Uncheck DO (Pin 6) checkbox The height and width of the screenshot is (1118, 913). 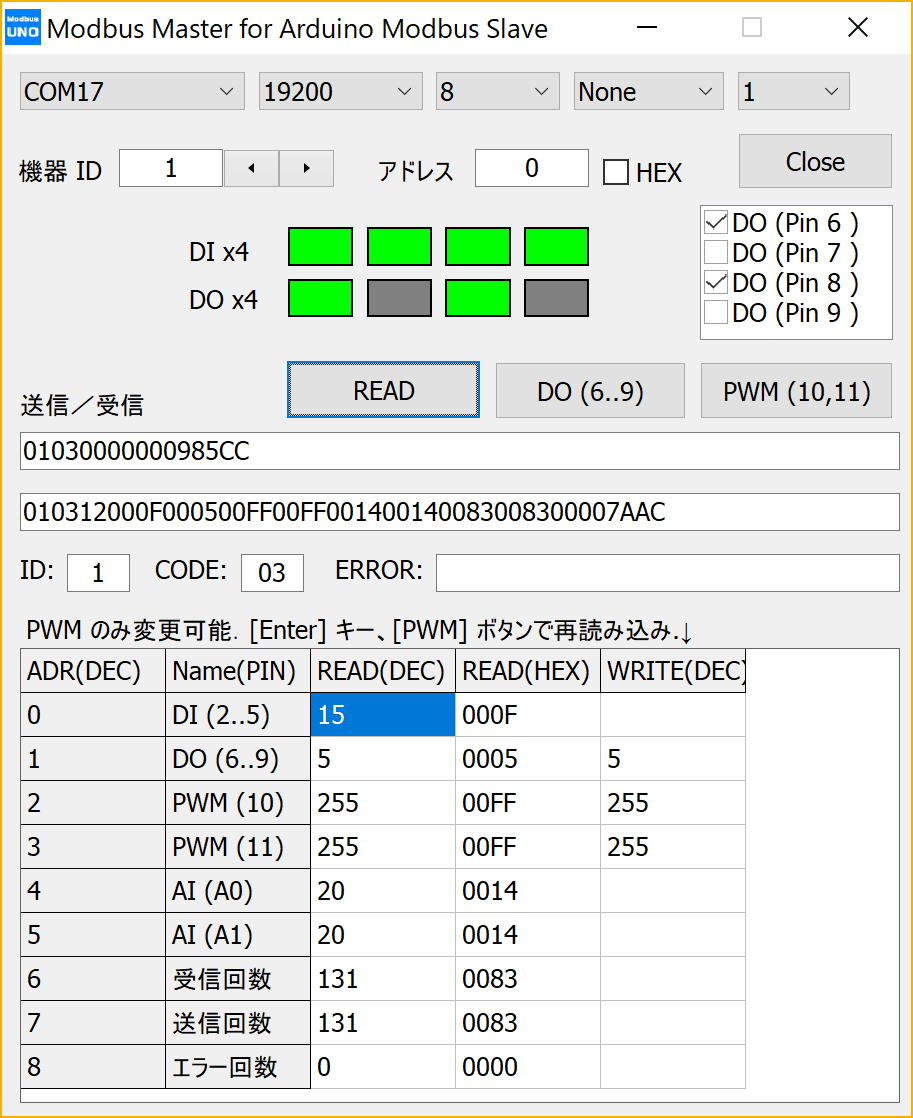click(x=715, y=222)
